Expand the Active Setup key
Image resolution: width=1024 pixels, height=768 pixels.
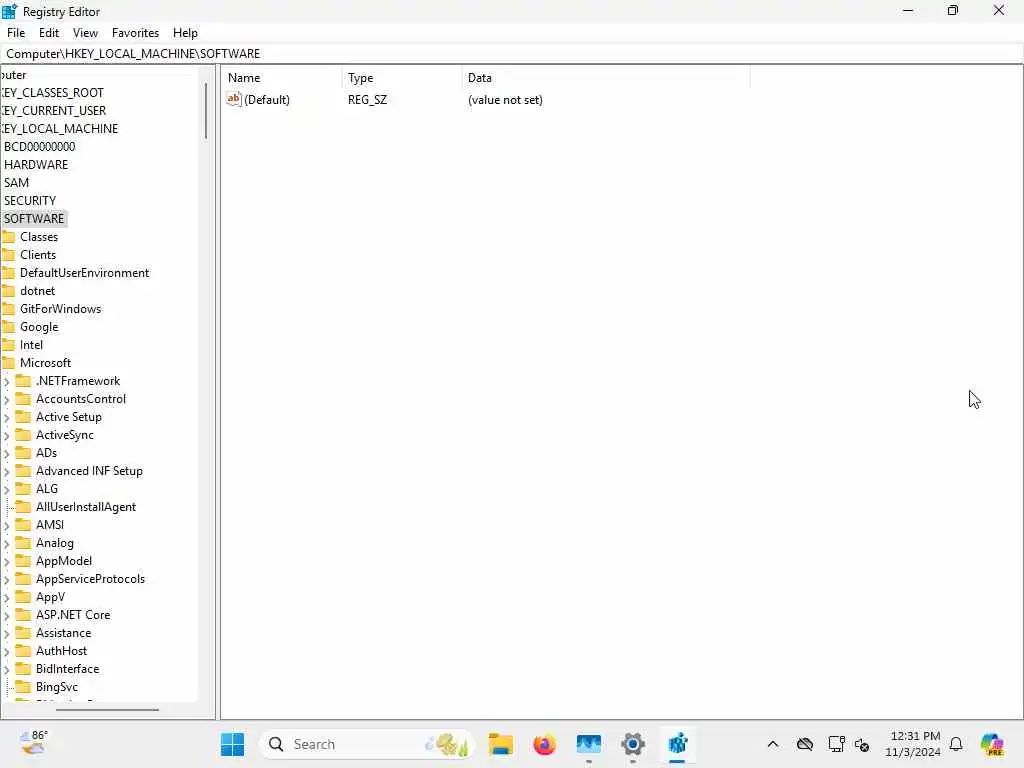point(7,417)
